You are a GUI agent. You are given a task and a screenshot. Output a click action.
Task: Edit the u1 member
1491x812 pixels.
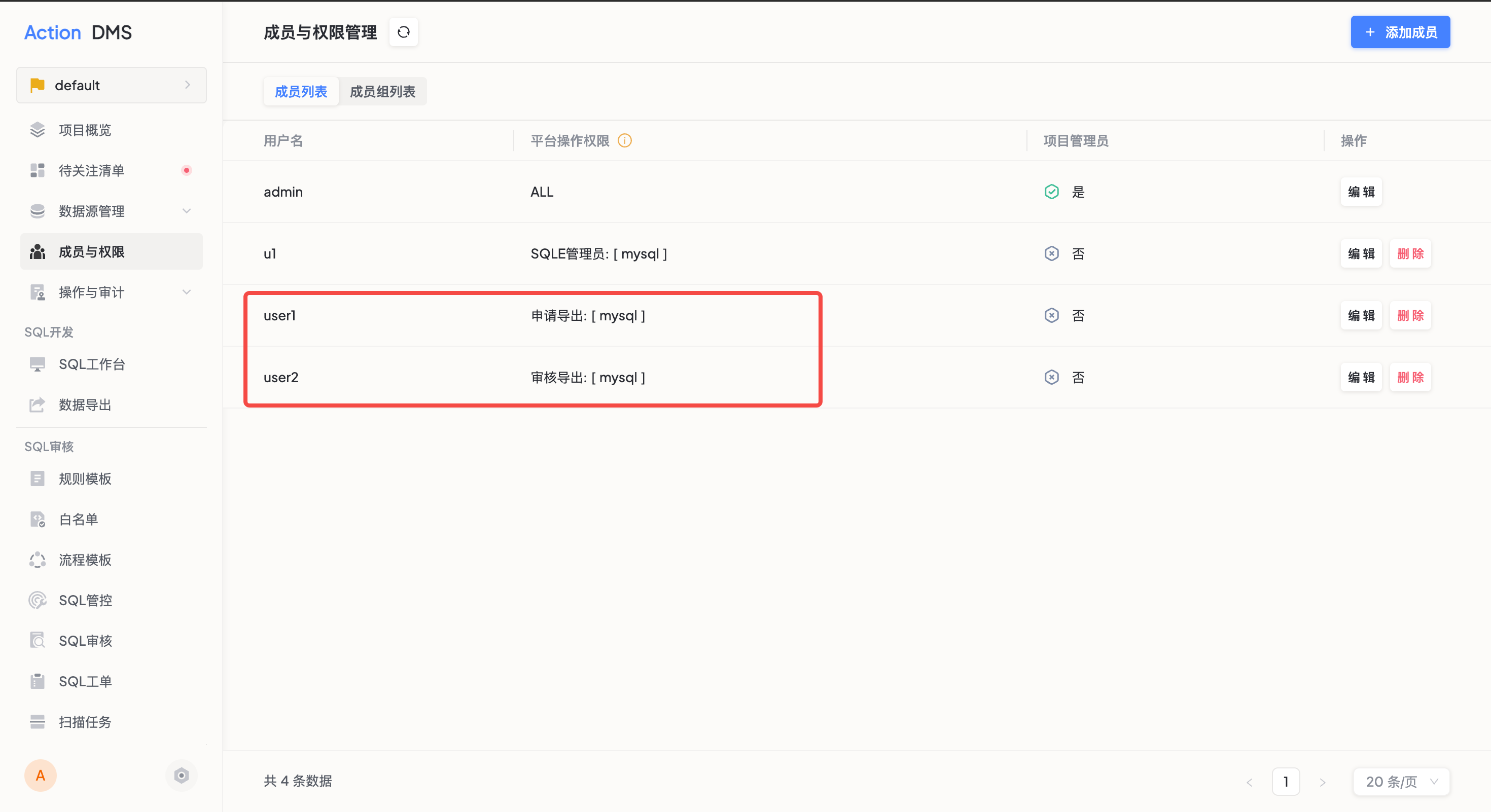pyautogui.click(x=1361, y=254)
